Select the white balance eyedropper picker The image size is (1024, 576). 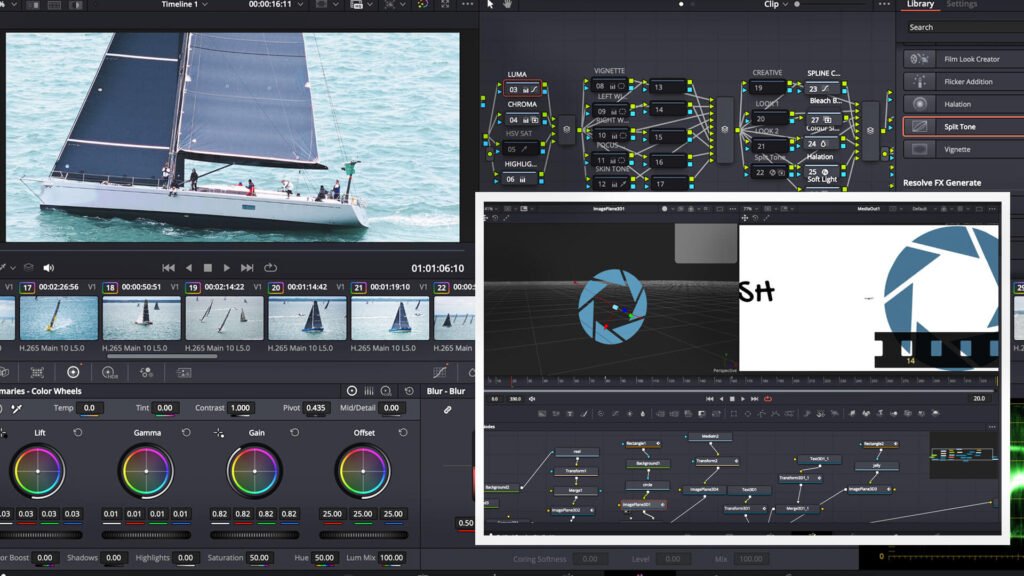point(16,409)
